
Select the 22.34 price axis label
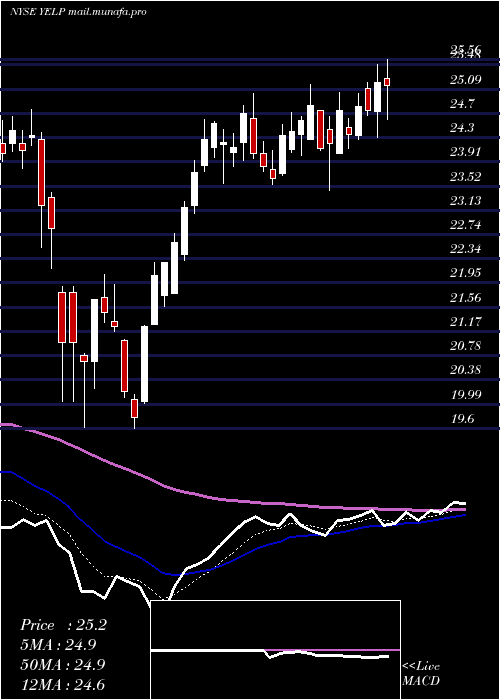[466, 249]
